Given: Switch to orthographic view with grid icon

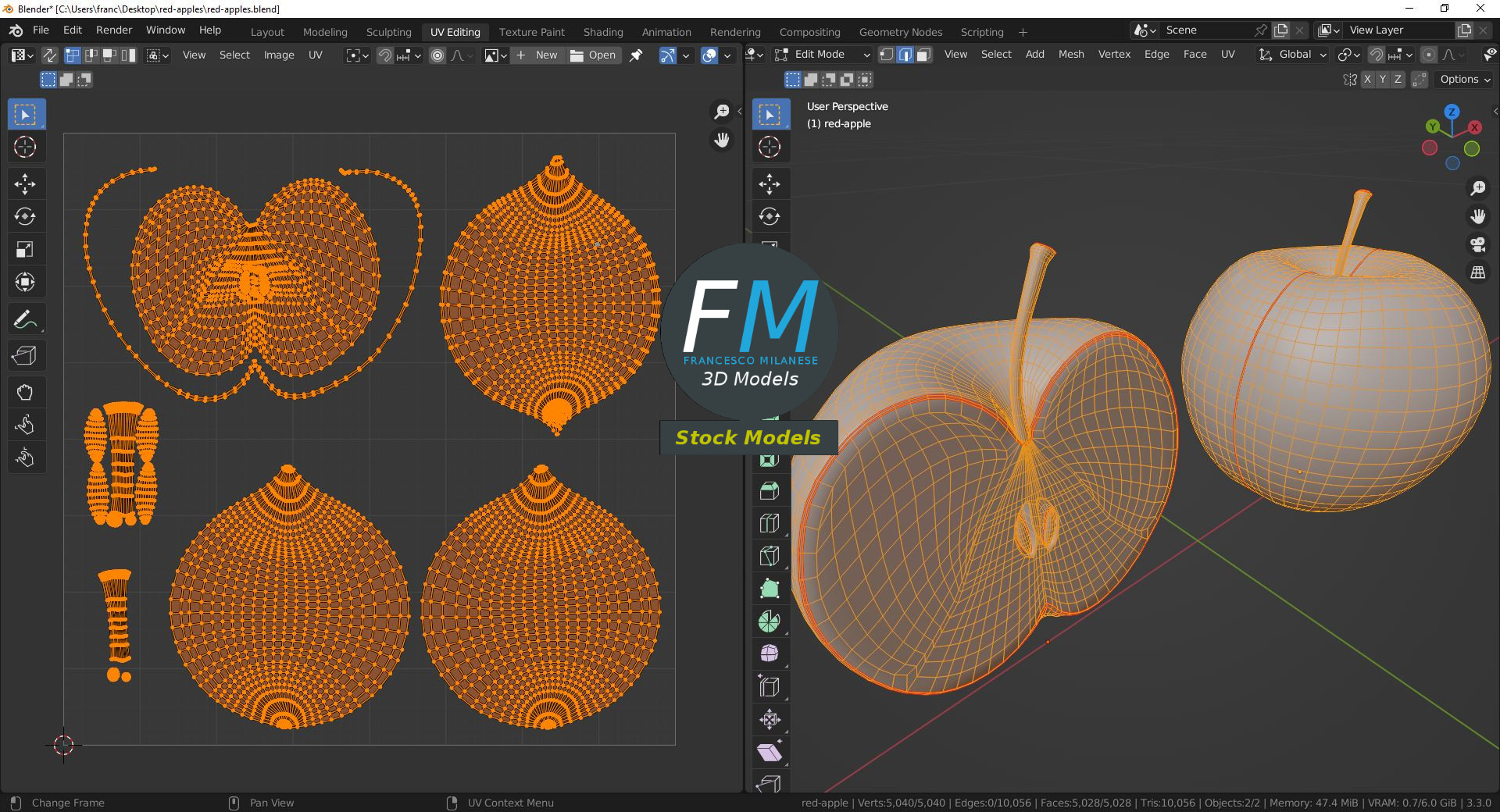Looking at the screenshot, I should coord(1477,272).
